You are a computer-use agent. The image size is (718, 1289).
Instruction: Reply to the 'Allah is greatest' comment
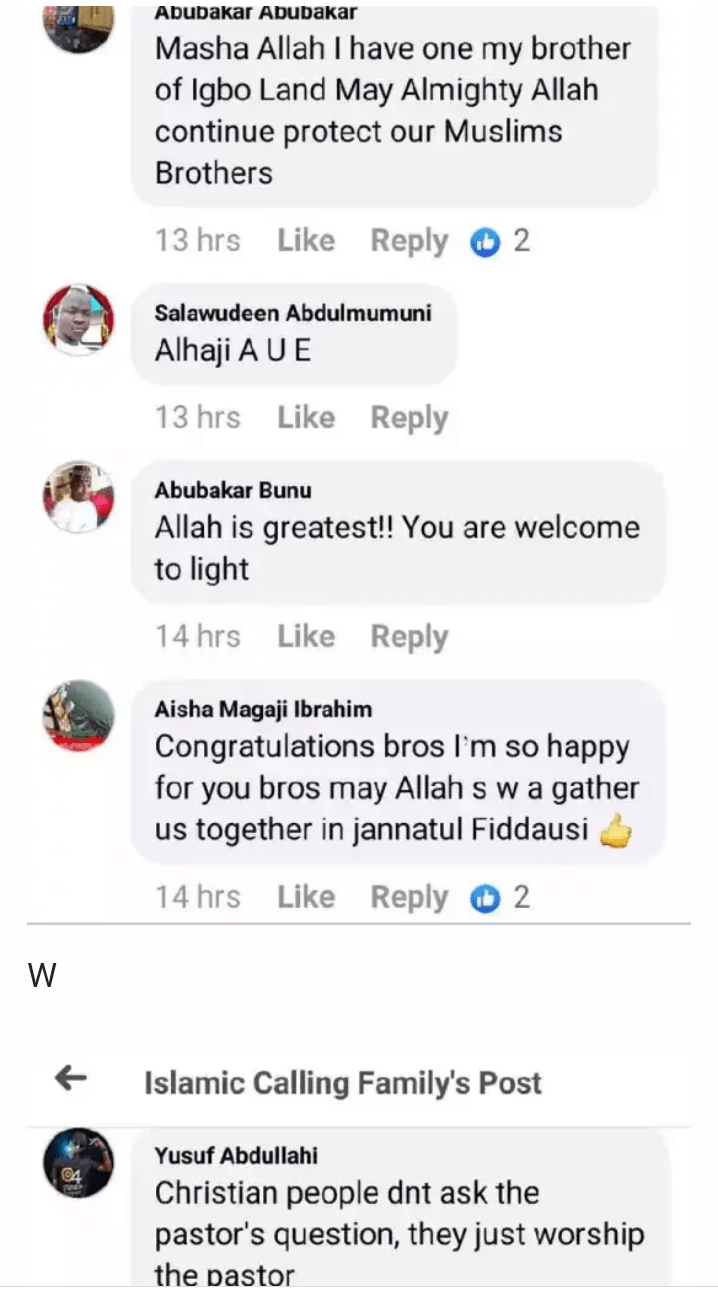coord(409,635)
